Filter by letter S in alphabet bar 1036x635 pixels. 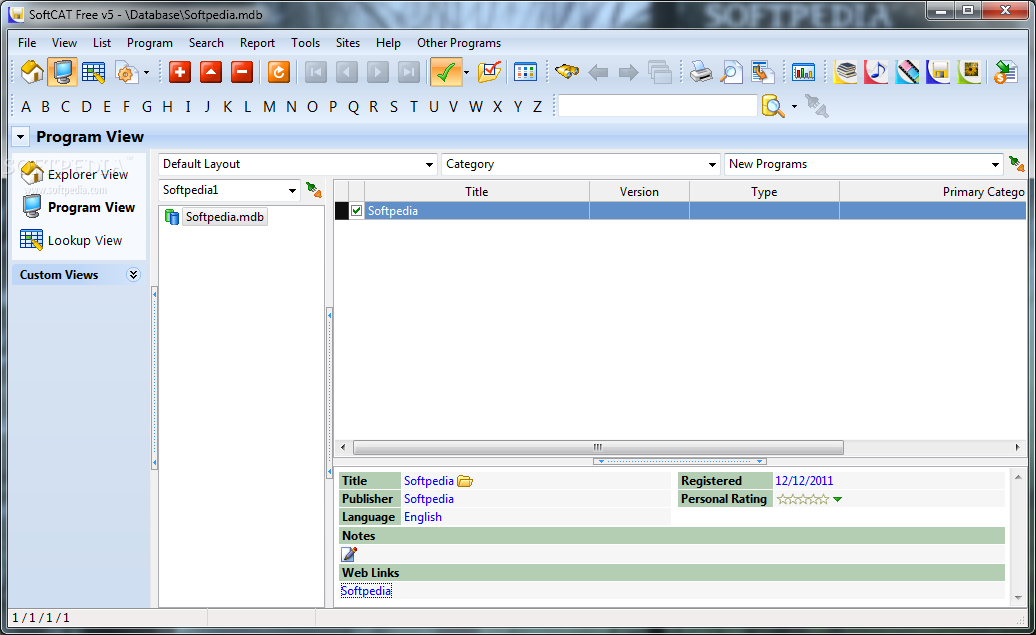pyautogui.click(x=394, y=106)
